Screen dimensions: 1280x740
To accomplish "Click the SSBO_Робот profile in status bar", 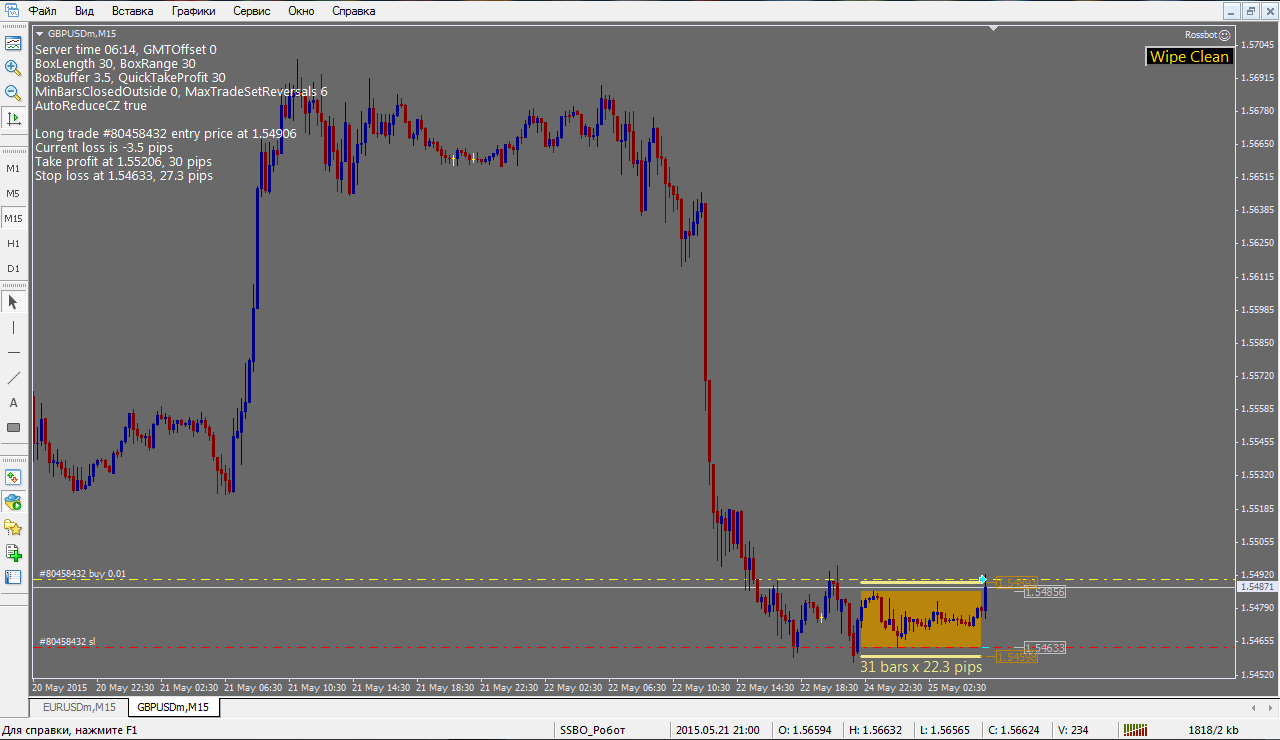I will (x=592, y=730).
